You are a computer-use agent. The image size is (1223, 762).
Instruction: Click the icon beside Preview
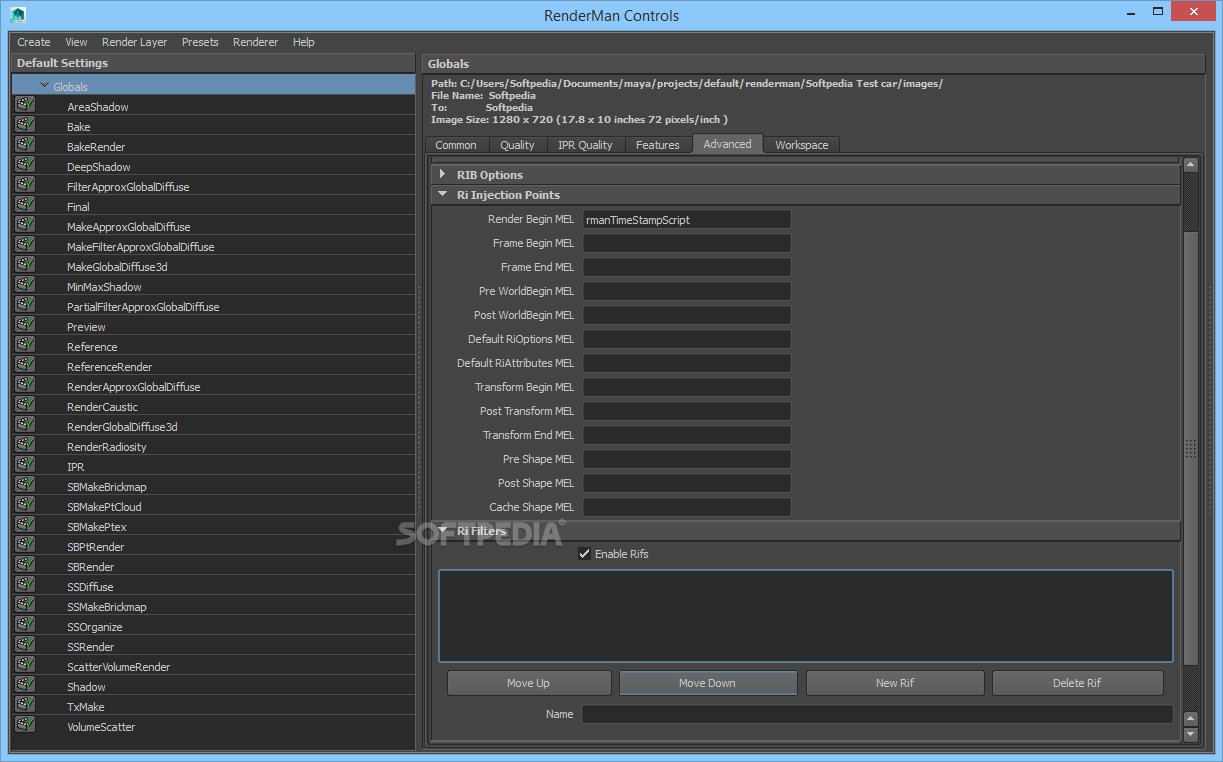25,325
